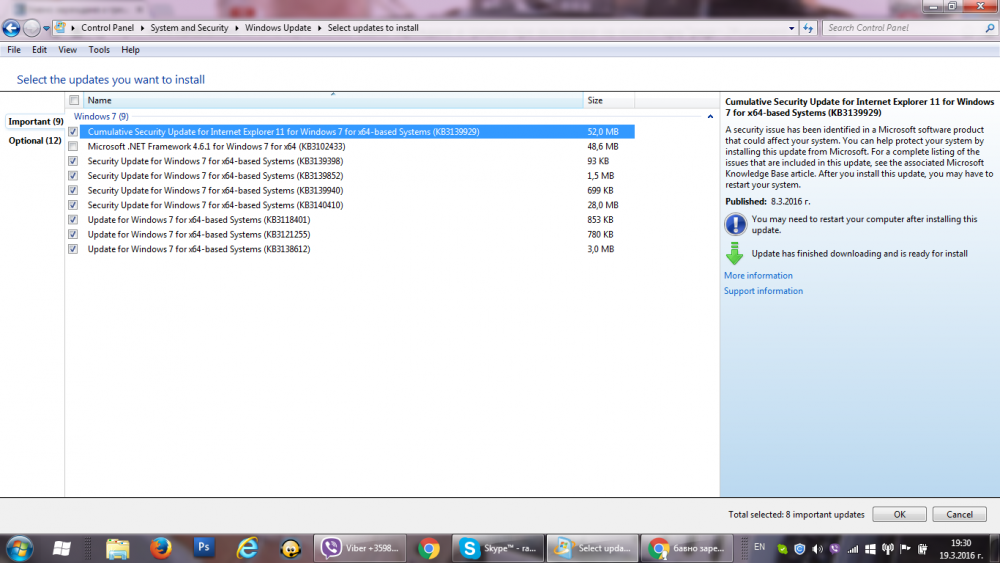
Task: Open the volume speaker tray icon
Action: [x=817, y=549]
